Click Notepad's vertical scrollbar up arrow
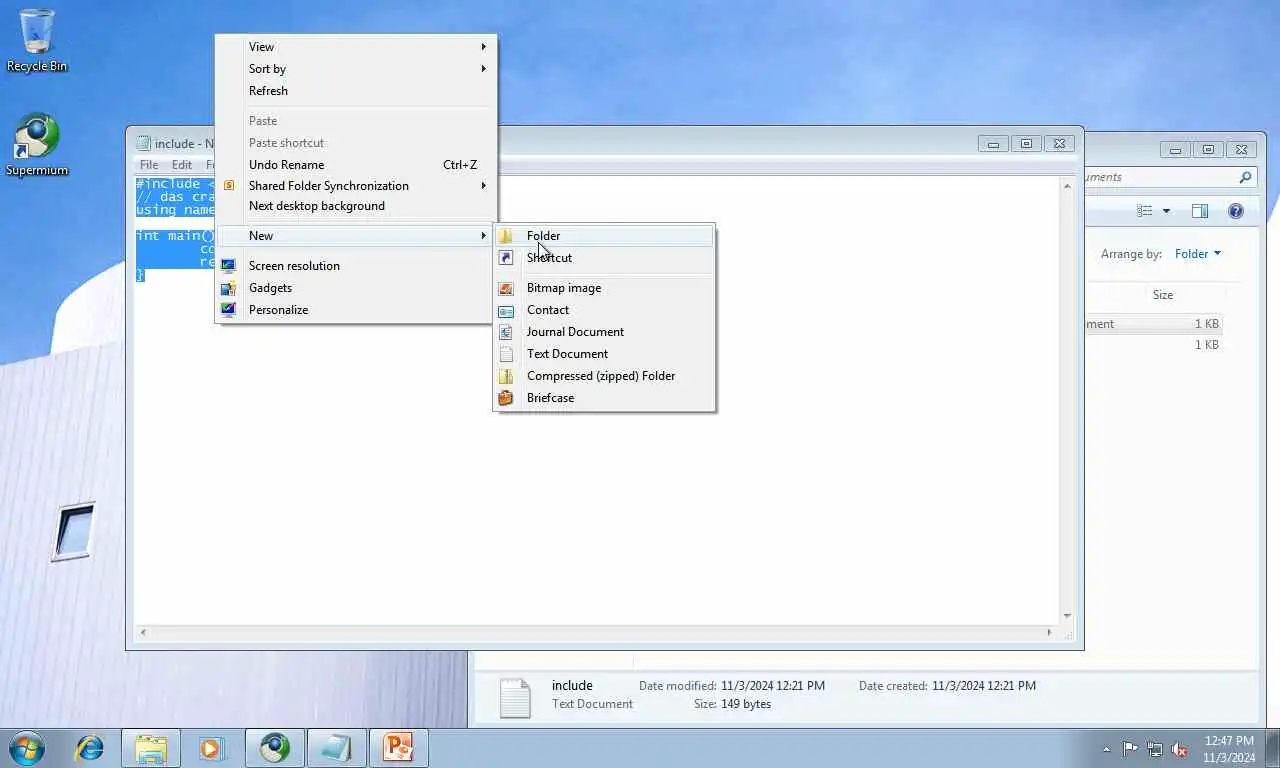This screenshot has width=1280, height=768. [1067, 186]
